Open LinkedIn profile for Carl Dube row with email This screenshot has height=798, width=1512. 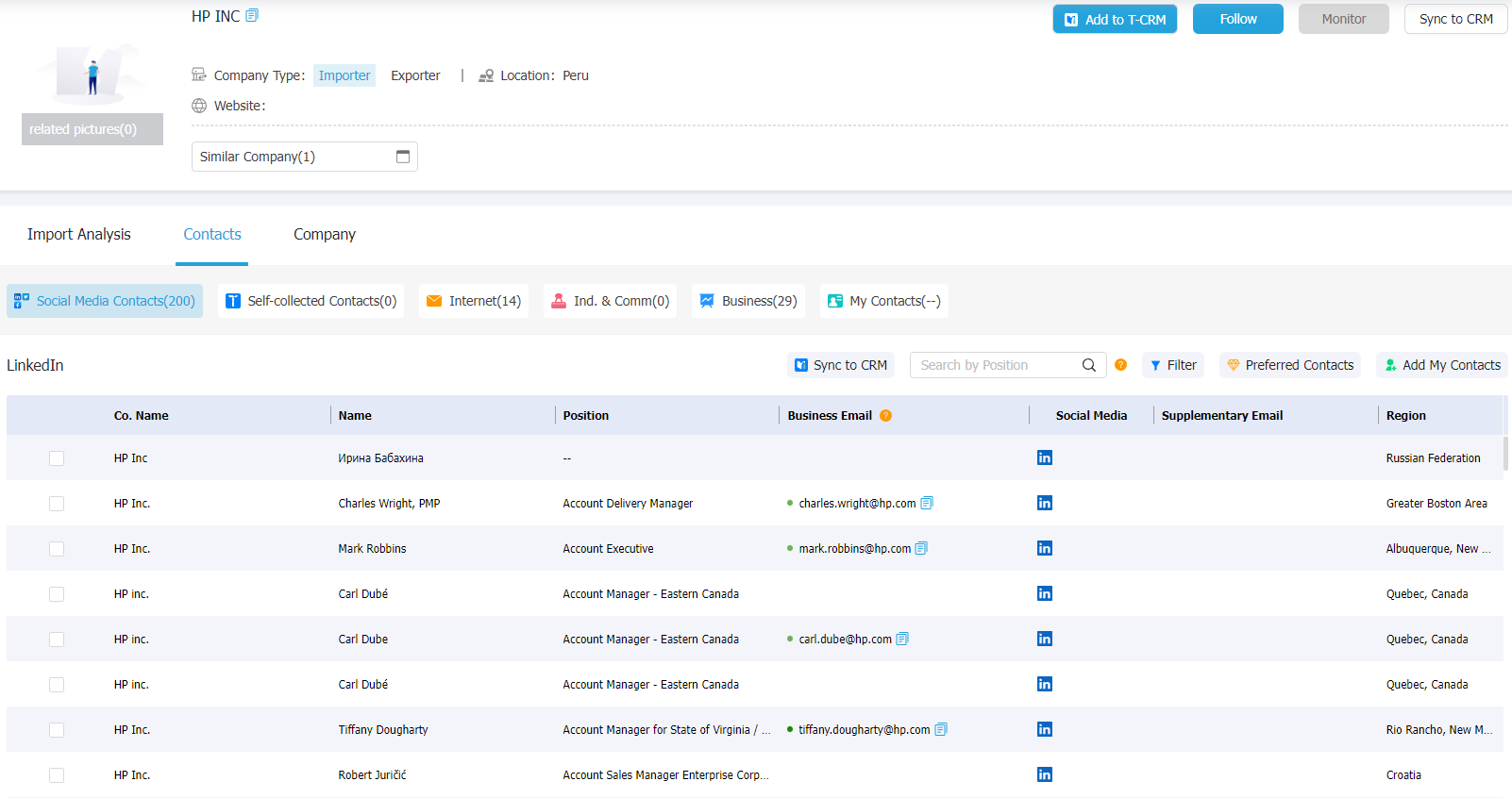point(1044,639)
